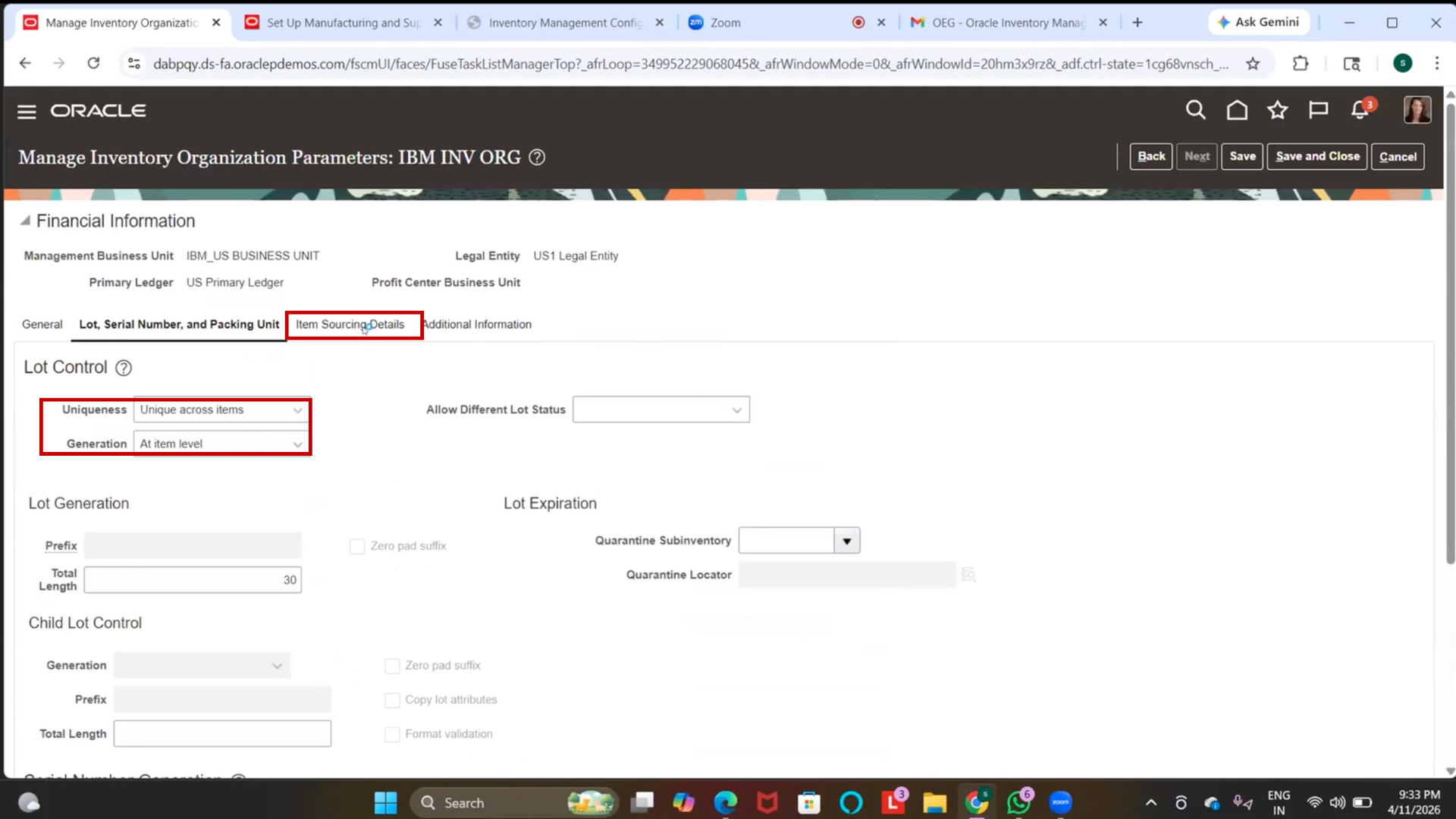
Task: Open Lot Control Generation dropdown
Action: click(x=221, y=444)
